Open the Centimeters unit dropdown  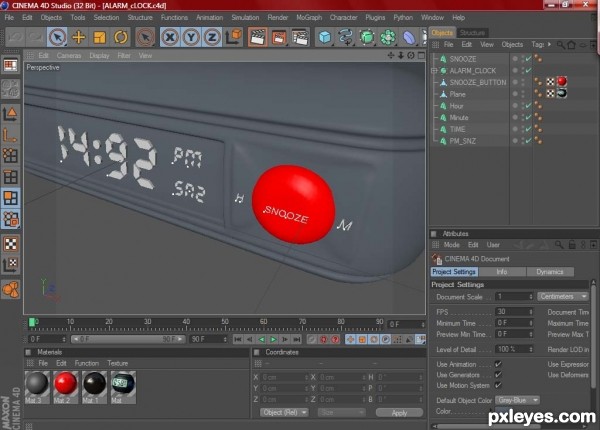pyautogui.click(x=562, y=296)
